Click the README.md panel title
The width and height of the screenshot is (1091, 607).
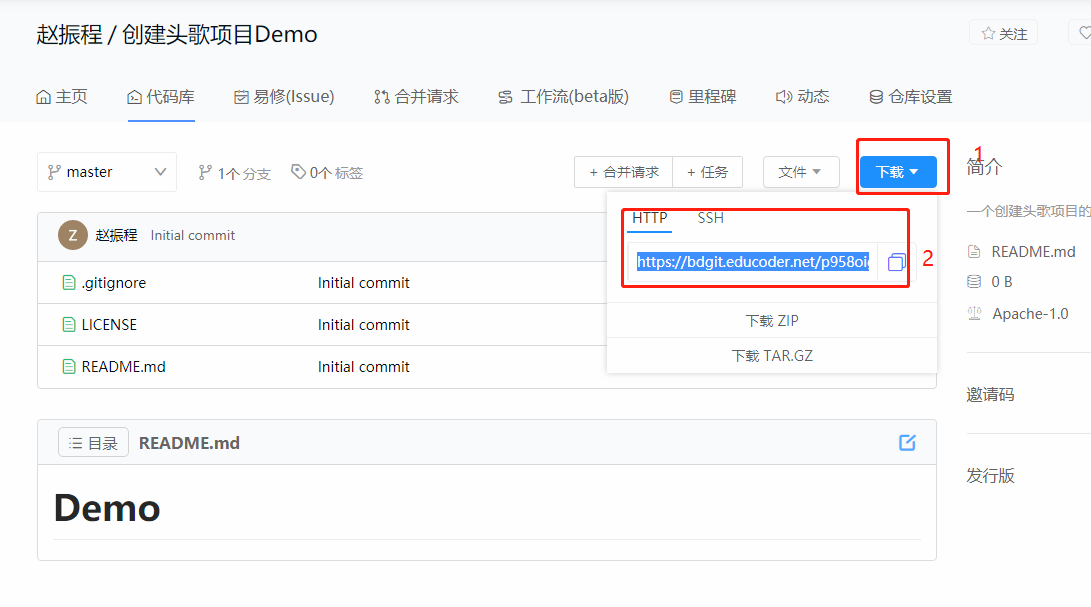tap(189, 443)
